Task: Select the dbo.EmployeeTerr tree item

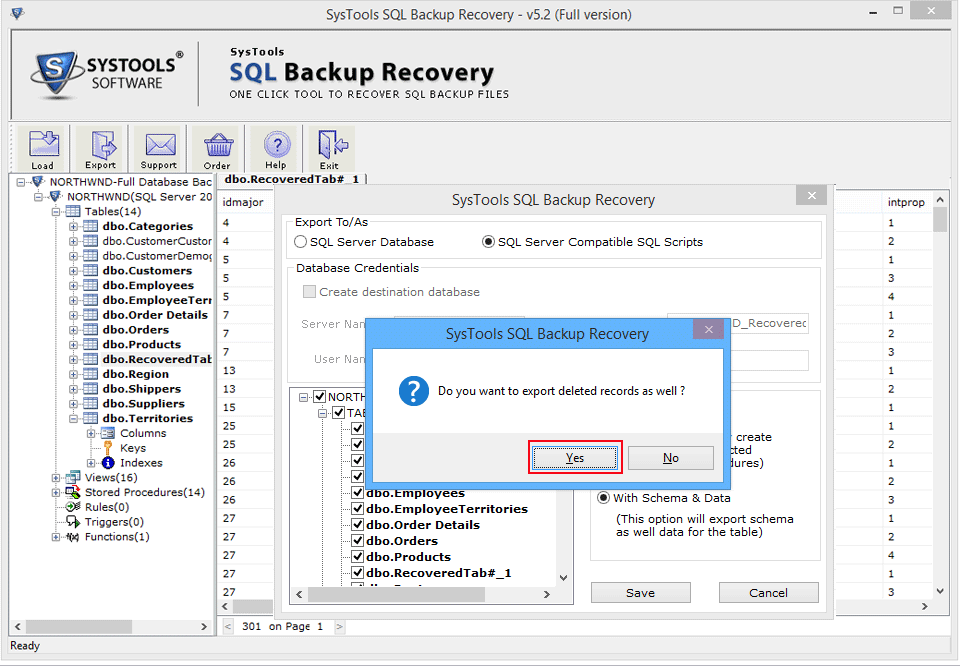Action: click(x=157, y=300)
